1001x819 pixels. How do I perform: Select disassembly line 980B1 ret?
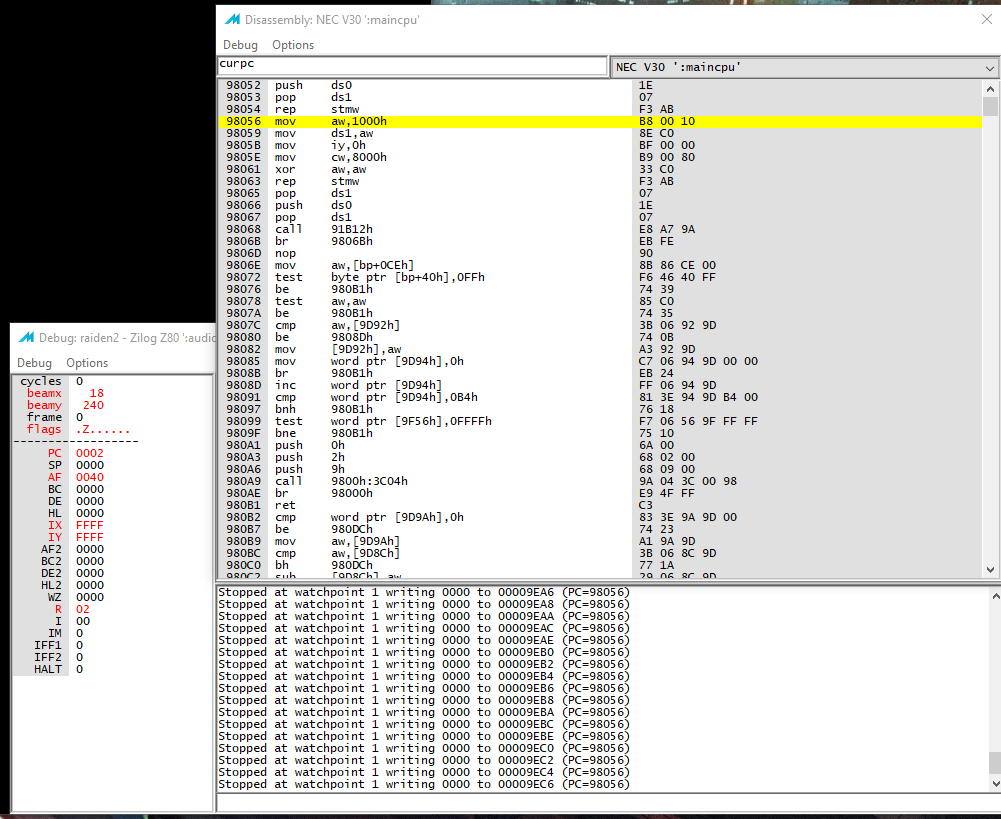(x=600, y=506)
